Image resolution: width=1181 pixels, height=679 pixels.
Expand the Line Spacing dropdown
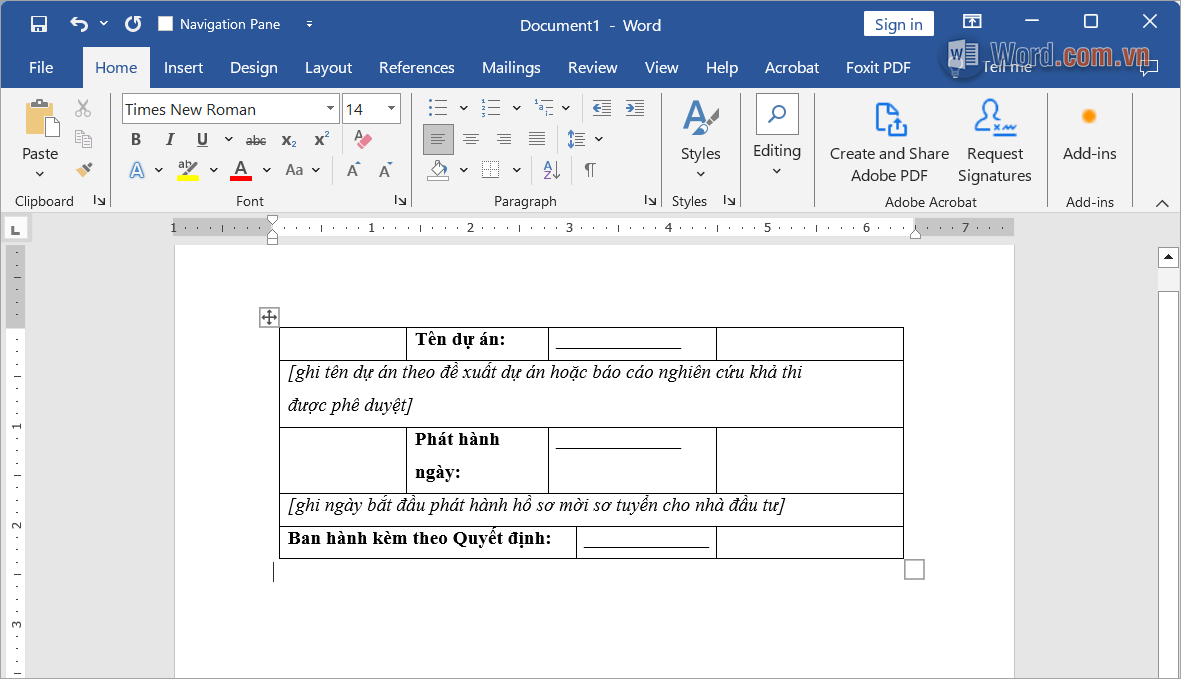pyautogui.click(x=600, y=140)
